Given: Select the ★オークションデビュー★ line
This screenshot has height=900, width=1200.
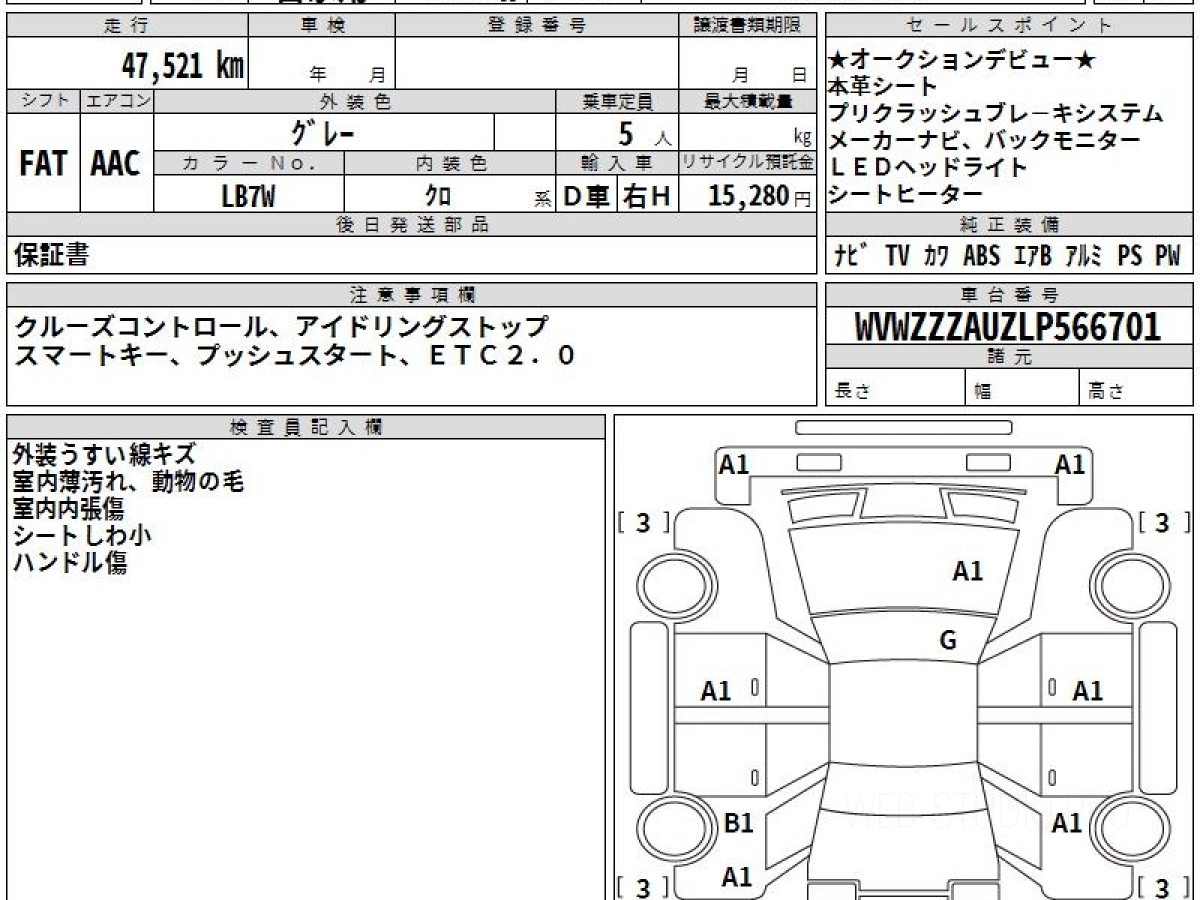Looking at the screenshot, I should [x=963, y=60].
